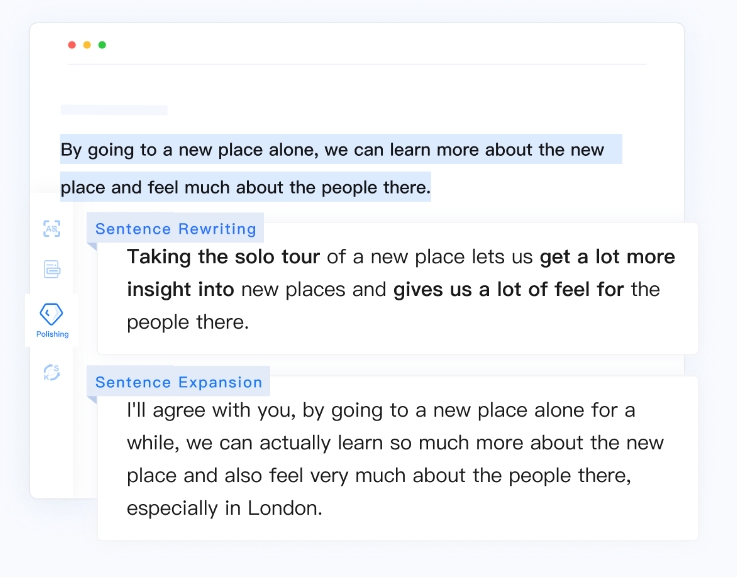This screenshot has width=737, height=577.
Task: Click the bold phrase "get a lot more"
Action: 607,257
